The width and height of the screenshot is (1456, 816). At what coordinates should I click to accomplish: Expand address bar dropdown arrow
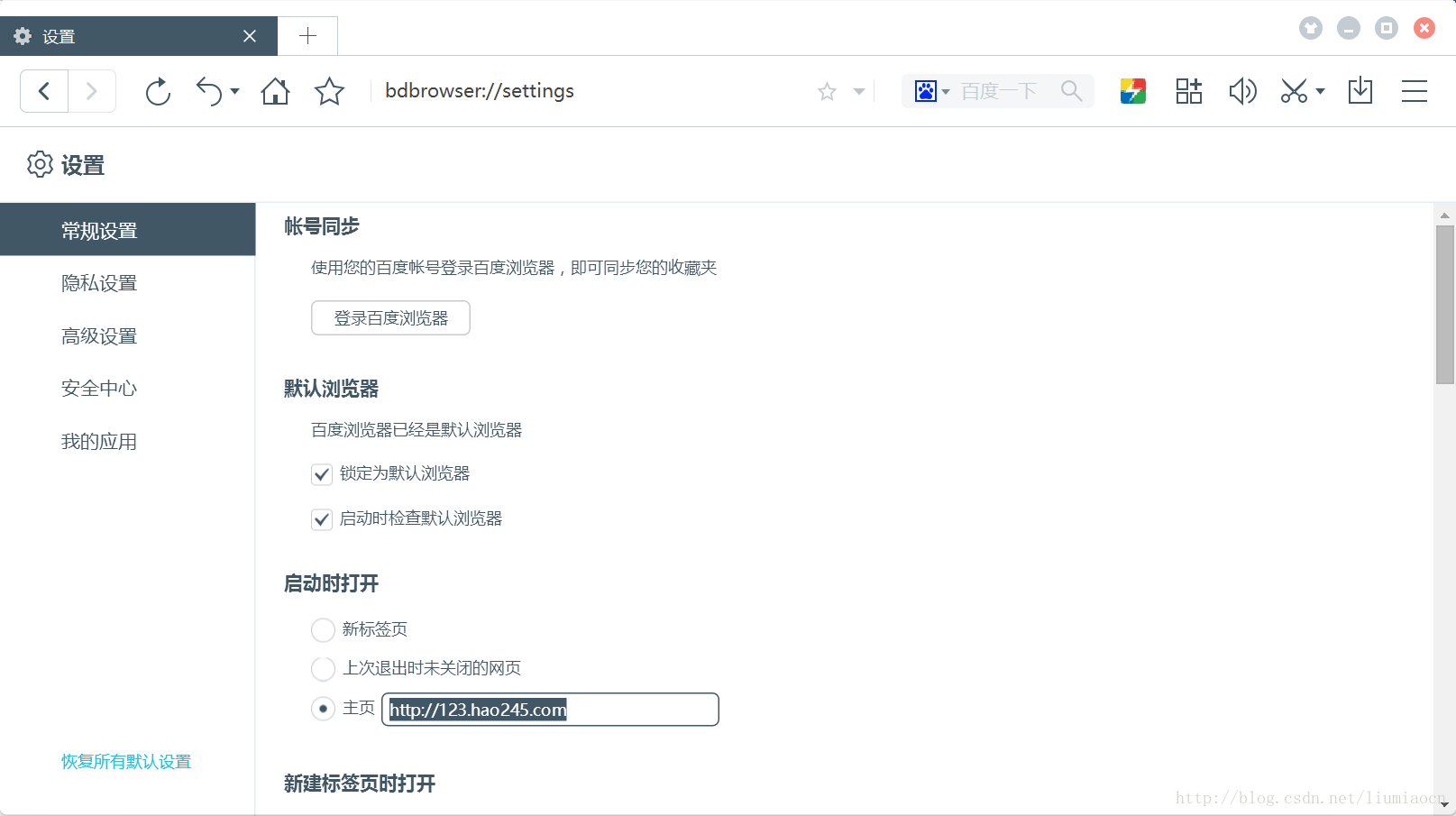click(x=859, y=91)
